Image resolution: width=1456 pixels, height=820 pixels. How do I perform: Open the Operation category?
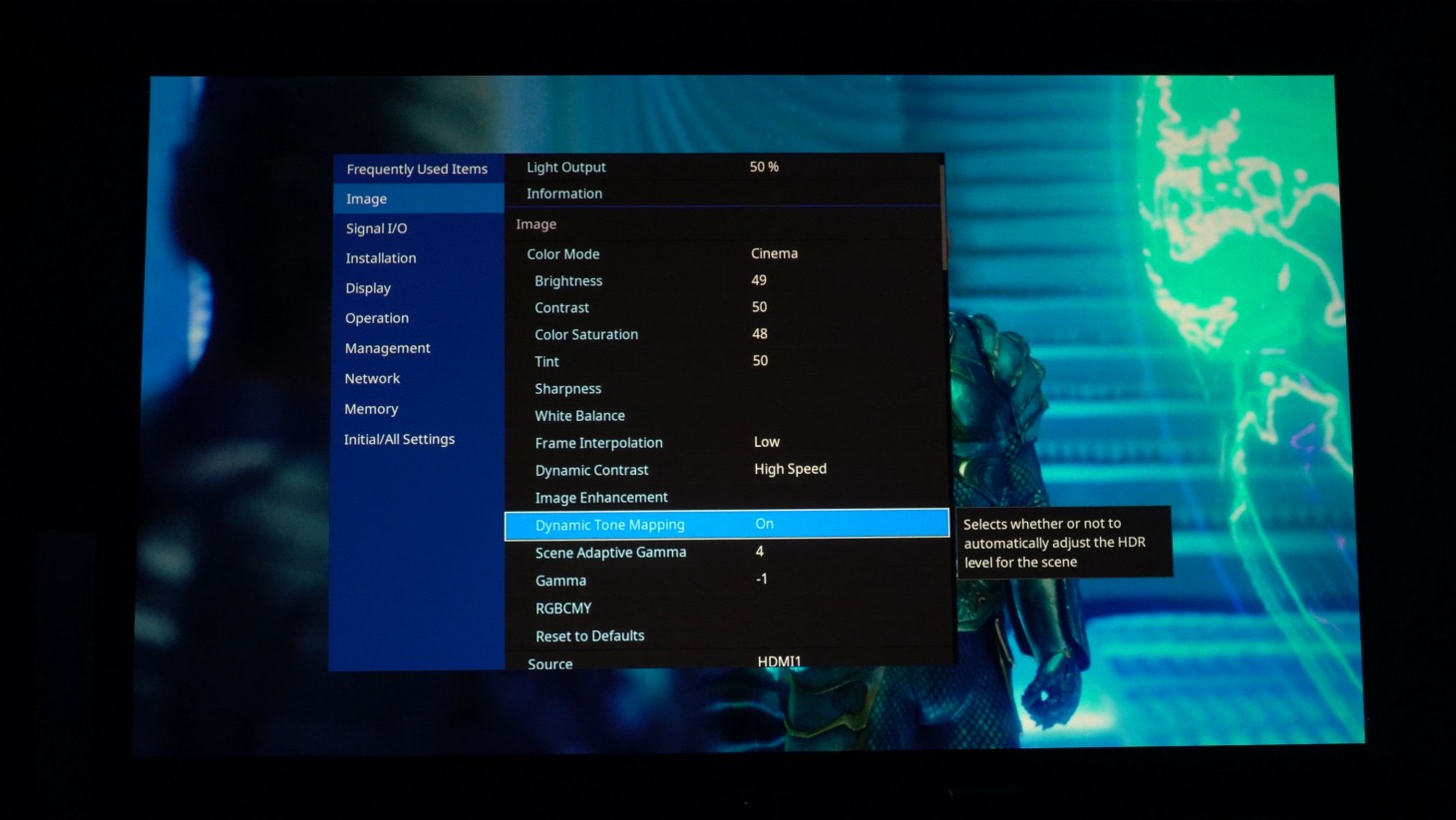417,318
